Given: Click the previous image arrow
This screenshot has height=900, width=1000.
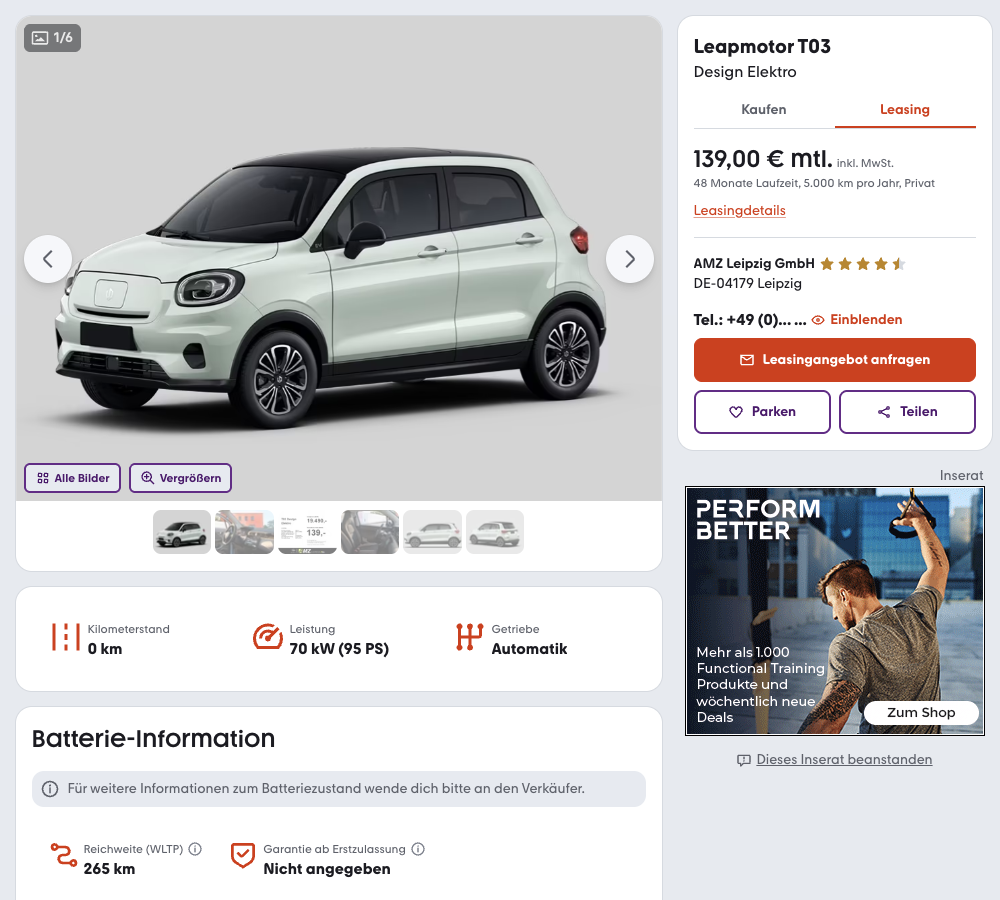Looking at the screenshot, I should (x=48, y=259).
